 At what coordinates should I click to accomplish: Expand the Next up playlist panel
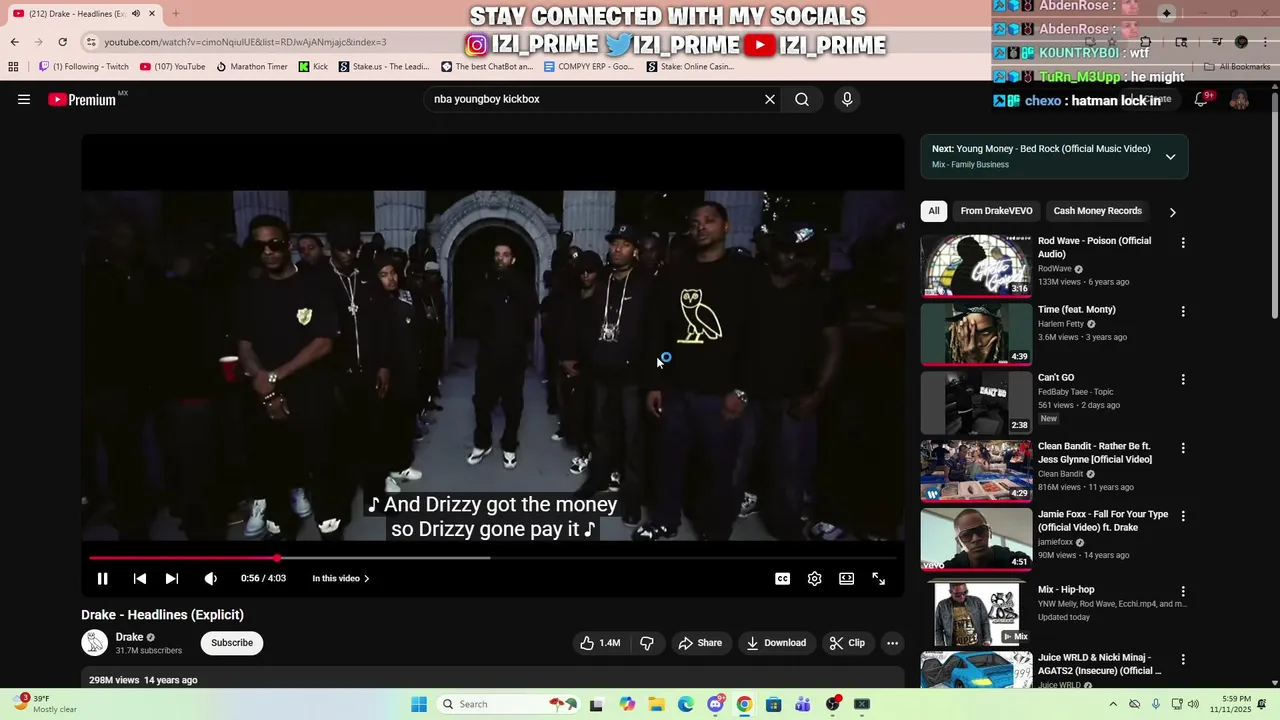(1170, 156)
